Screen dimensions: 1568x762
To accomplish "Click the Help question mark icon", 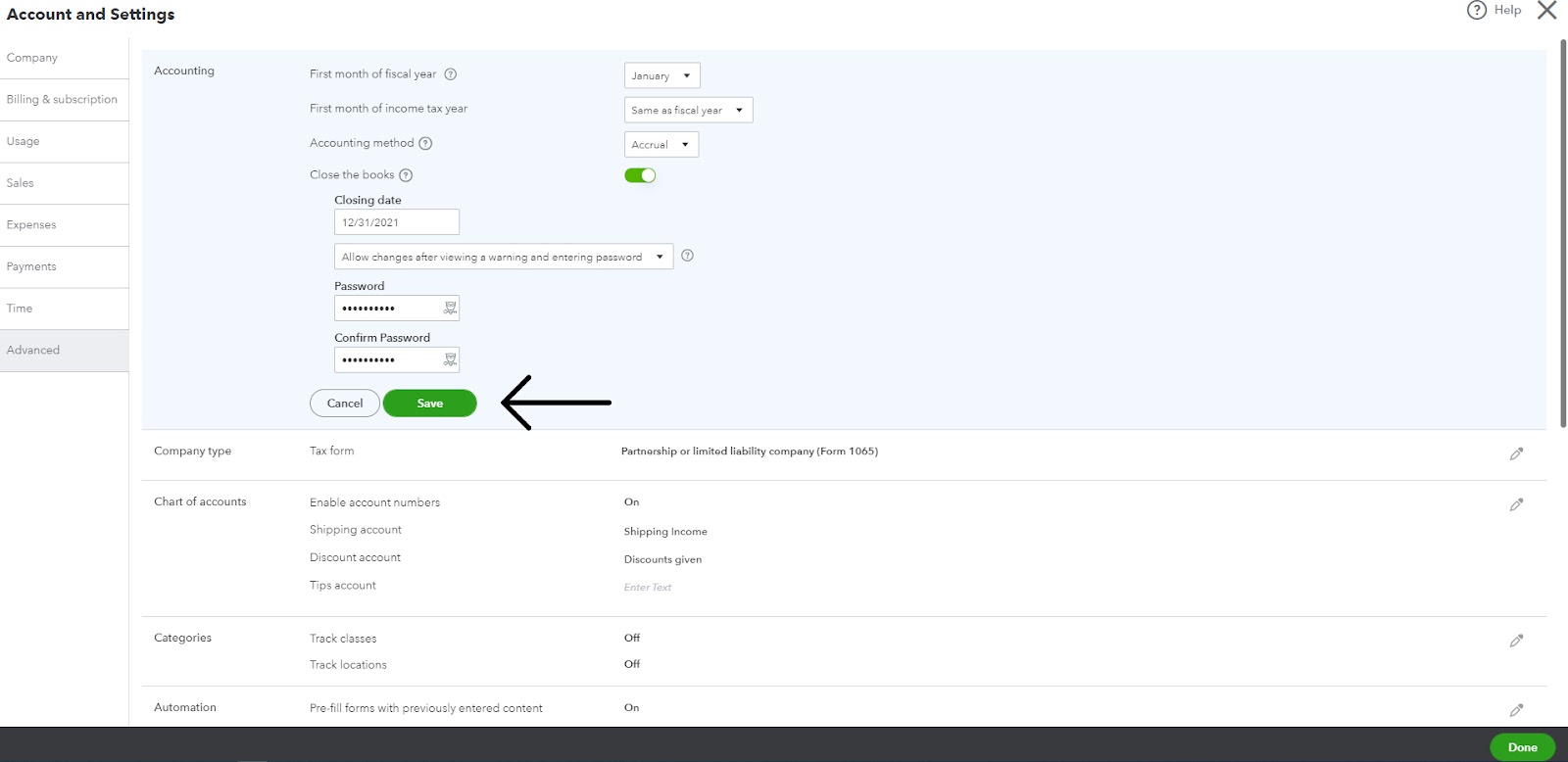I will point(1476,10).
